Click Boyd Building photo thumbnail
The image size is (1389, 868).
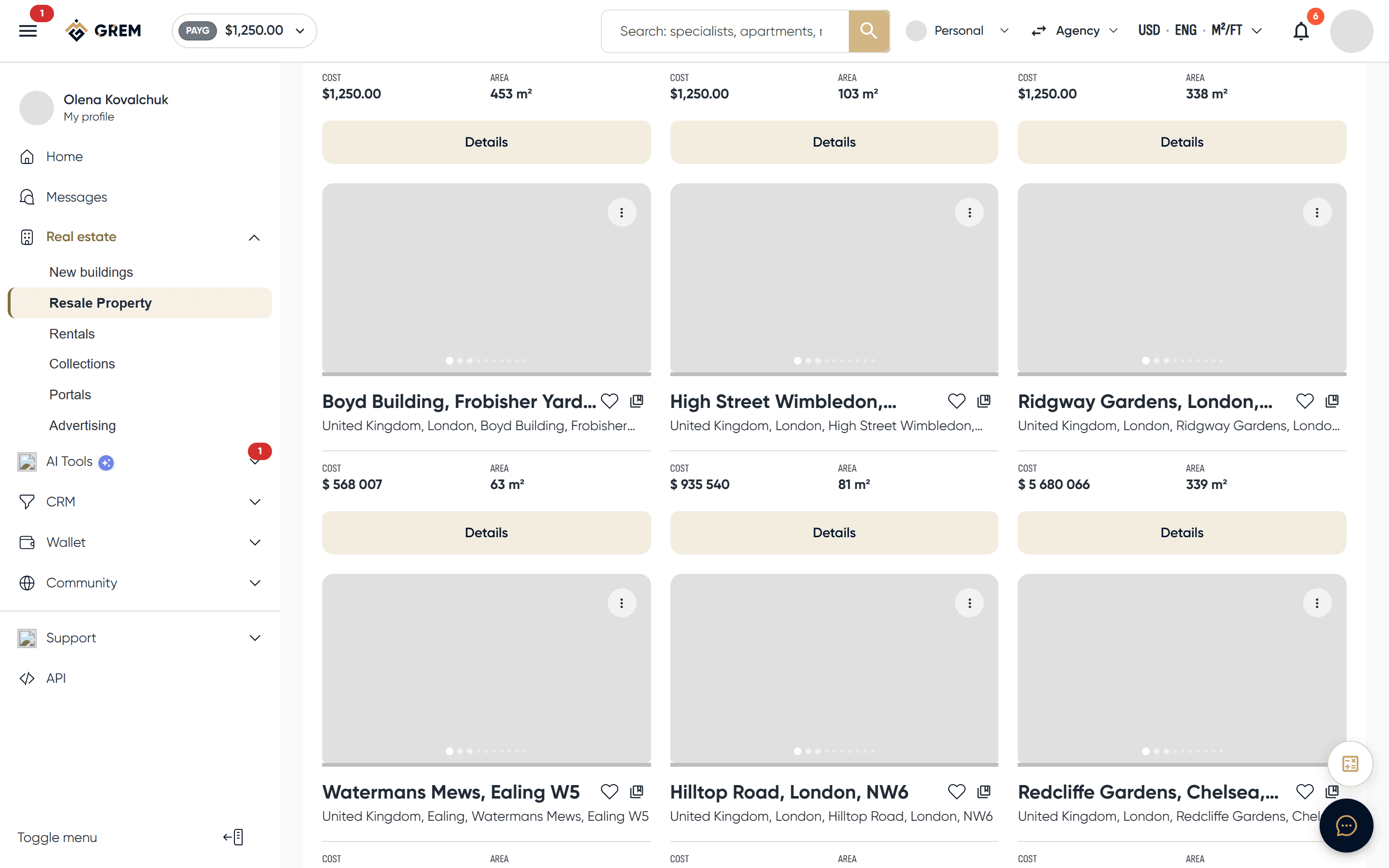click(486, 278)
